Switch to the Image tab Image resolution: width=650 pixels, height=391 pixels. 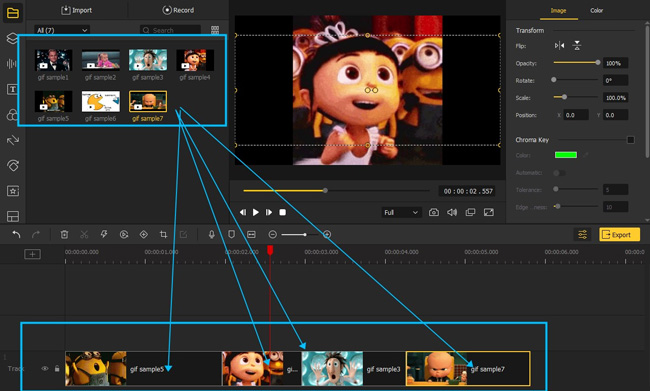tap(558, 10)
